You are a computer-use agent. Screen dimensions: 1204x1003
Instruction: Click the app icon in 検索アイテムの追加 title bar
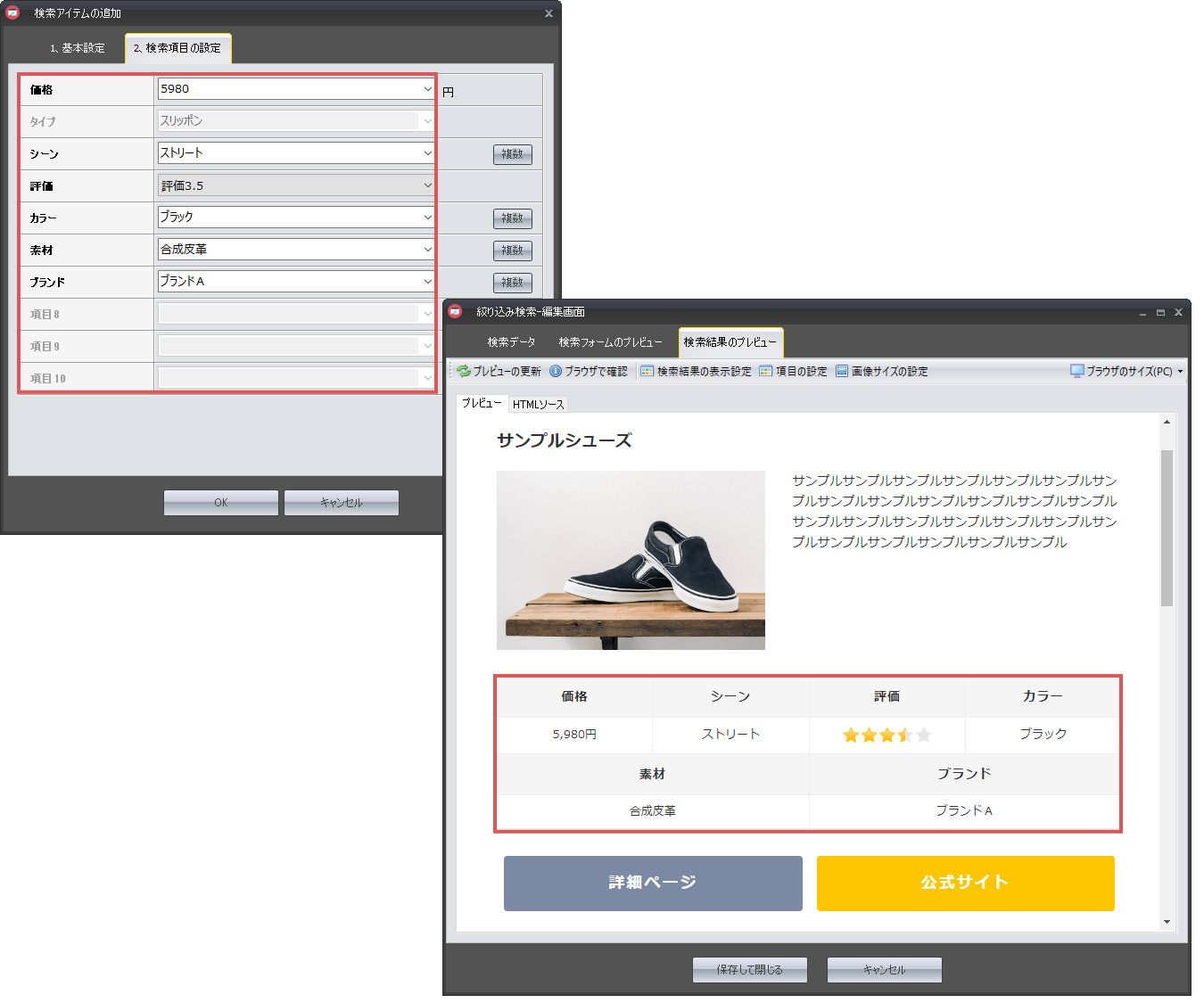tap(12, 12)
